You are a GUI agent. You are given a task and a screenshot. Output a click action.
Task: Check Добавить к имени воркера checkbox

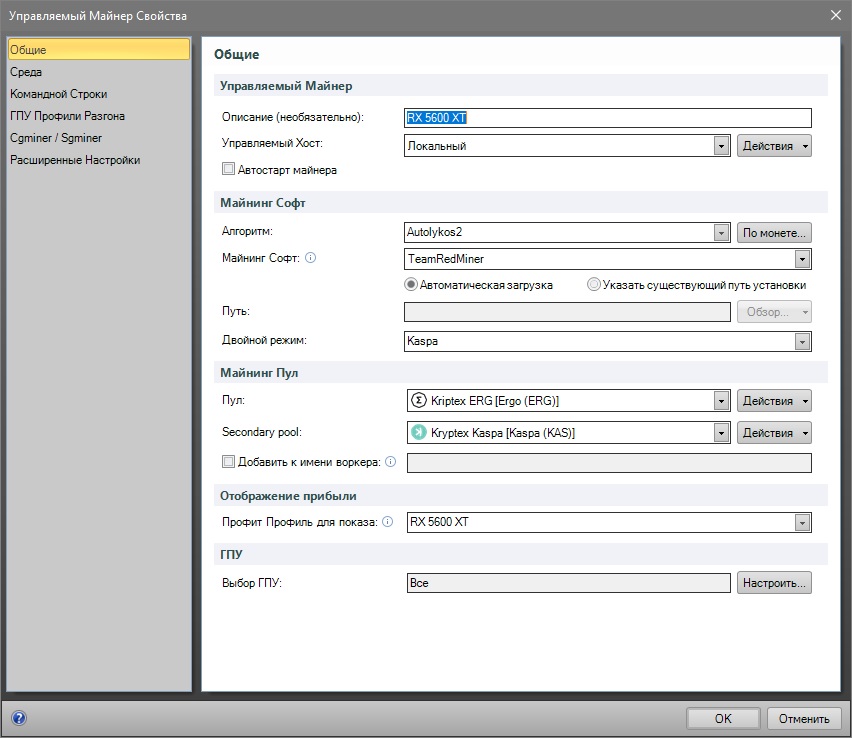pyautogui.click(x=228, y=462)
